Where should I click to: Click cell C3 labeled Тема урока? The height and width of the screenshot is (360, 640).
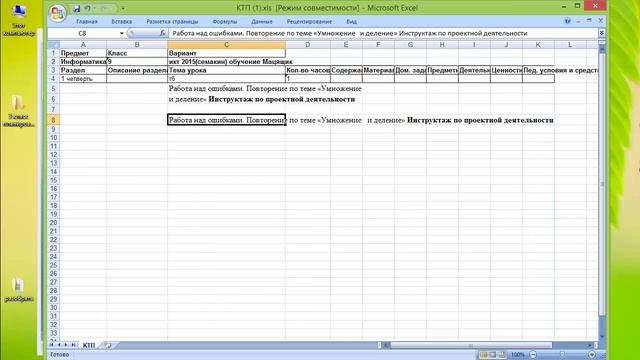pyautogui.click(x=227, y=70)
